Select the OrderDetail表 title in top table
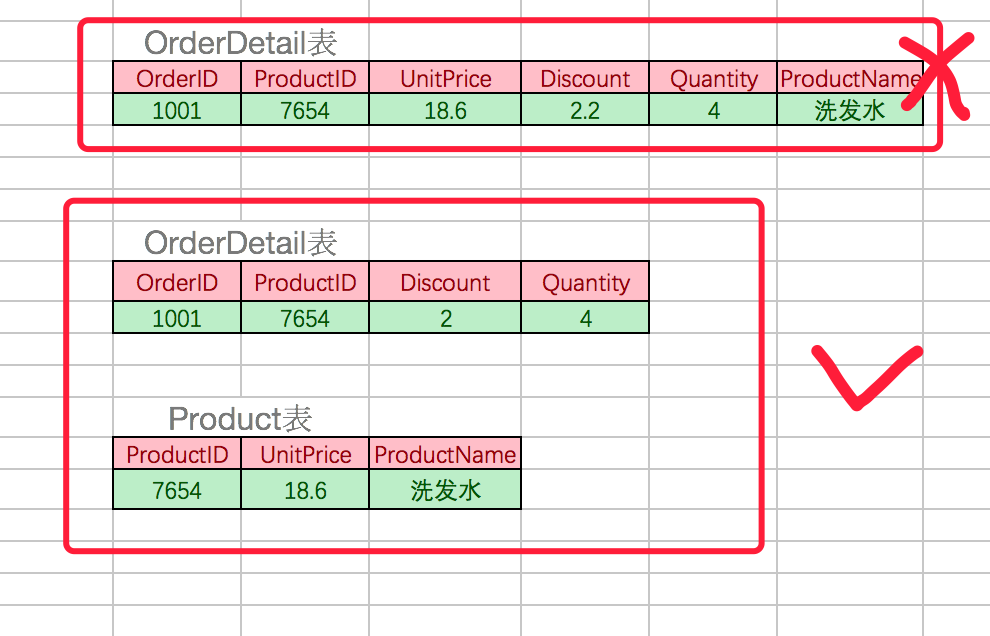Viewport: 990px width, 636px height. (240, 43)
